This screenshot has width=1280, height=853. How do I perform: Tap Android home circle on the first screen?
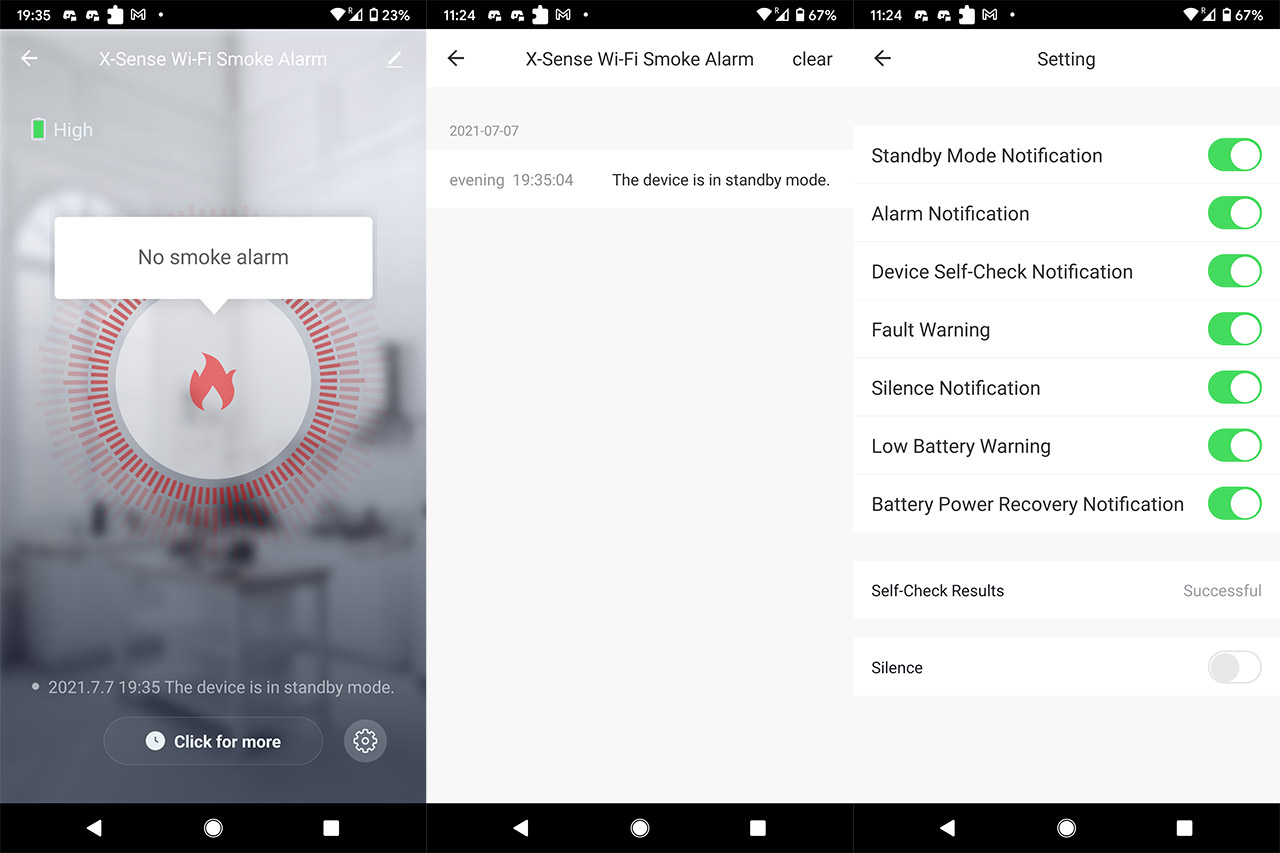click(213, 827)
